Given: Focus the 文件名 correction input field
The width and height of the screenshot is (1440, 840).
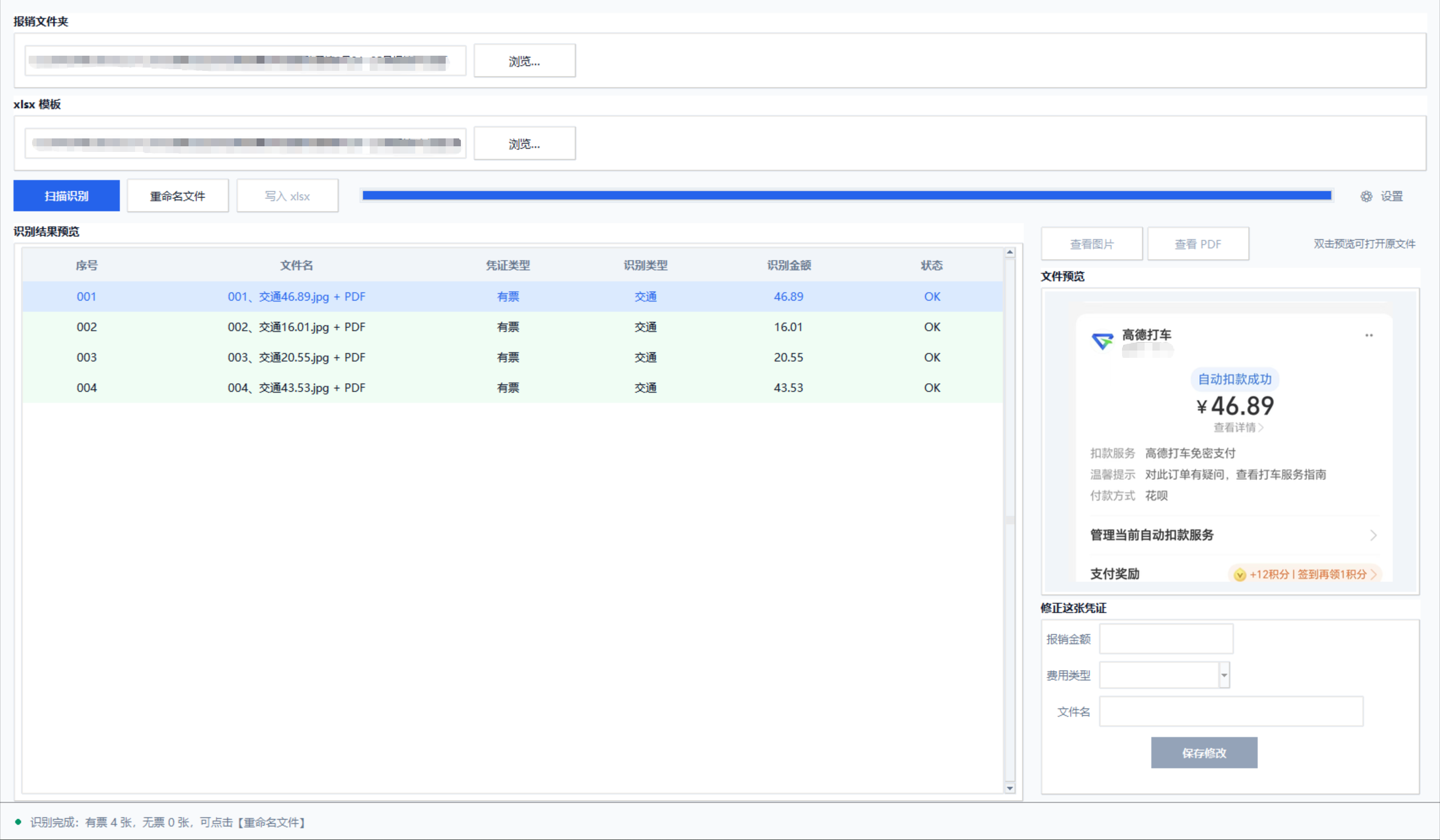Looking at the screenshot, I should click(x=1231, y=712).
